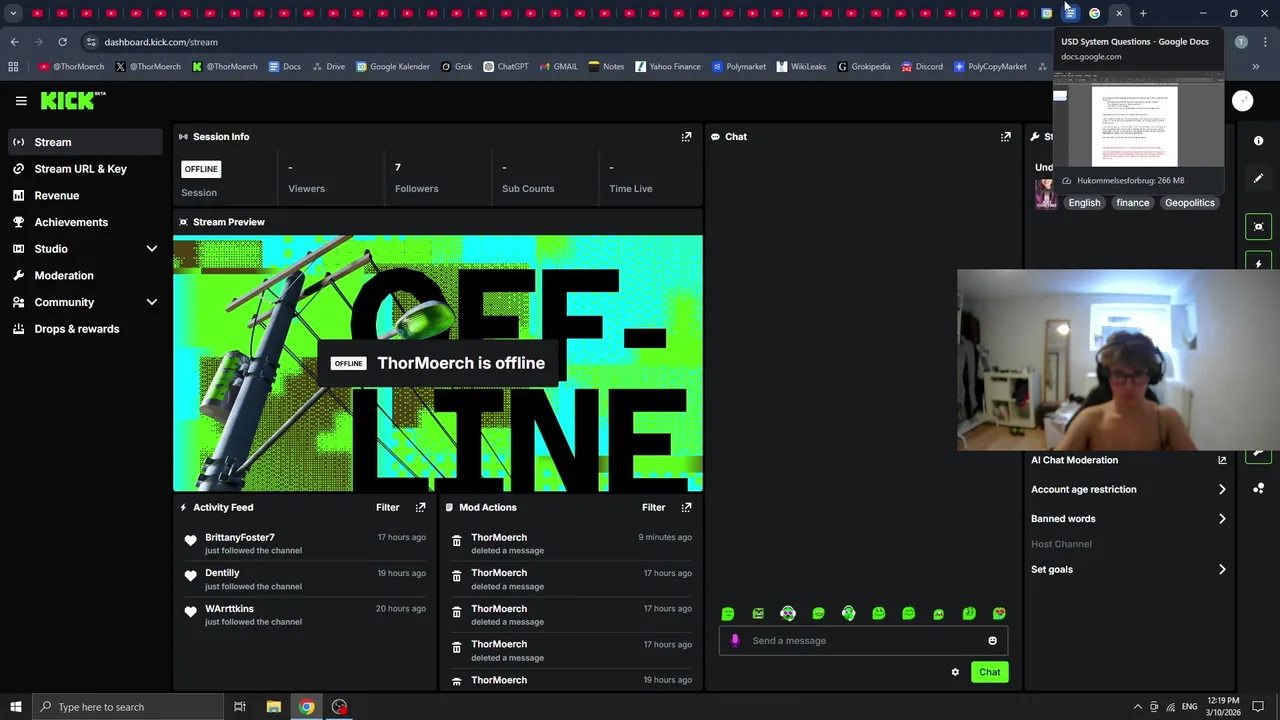This screenshot has height=720, width=1280.
Task: Open the taskbar notification center
Action: pos(1258,707)
